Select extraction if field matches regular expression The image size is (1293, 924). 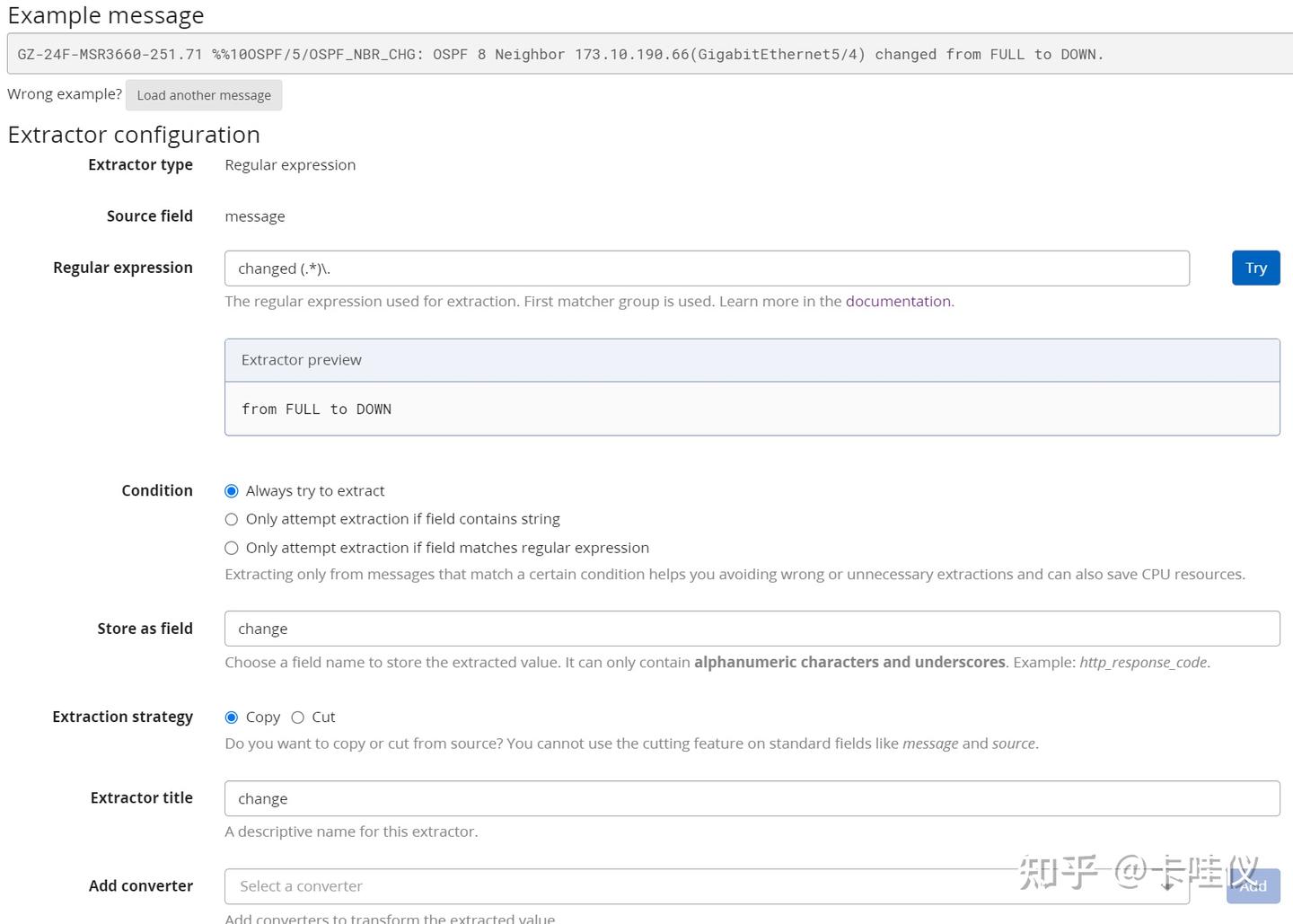point(232,548)
